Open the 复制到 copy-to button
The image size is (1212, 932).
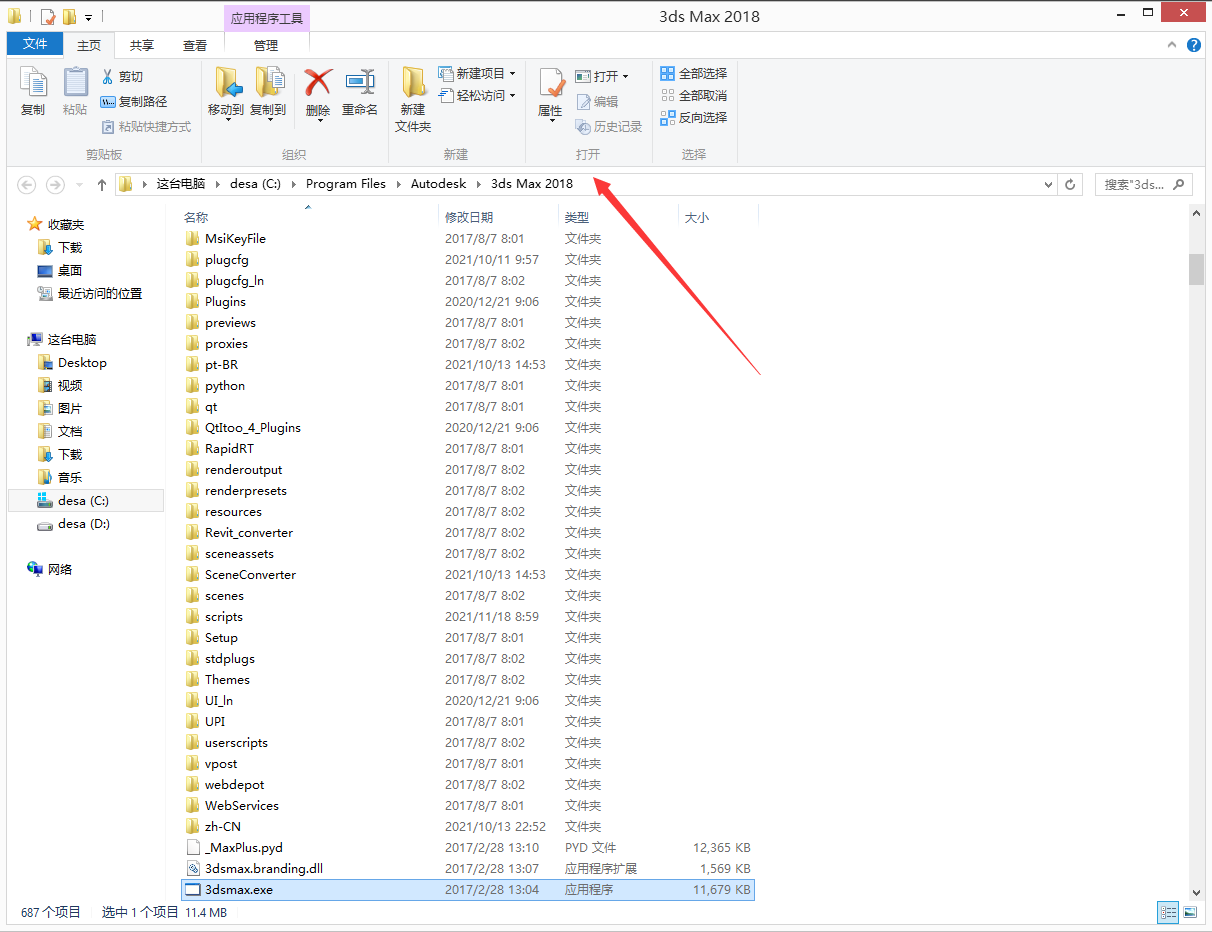[x=268, y=94]
